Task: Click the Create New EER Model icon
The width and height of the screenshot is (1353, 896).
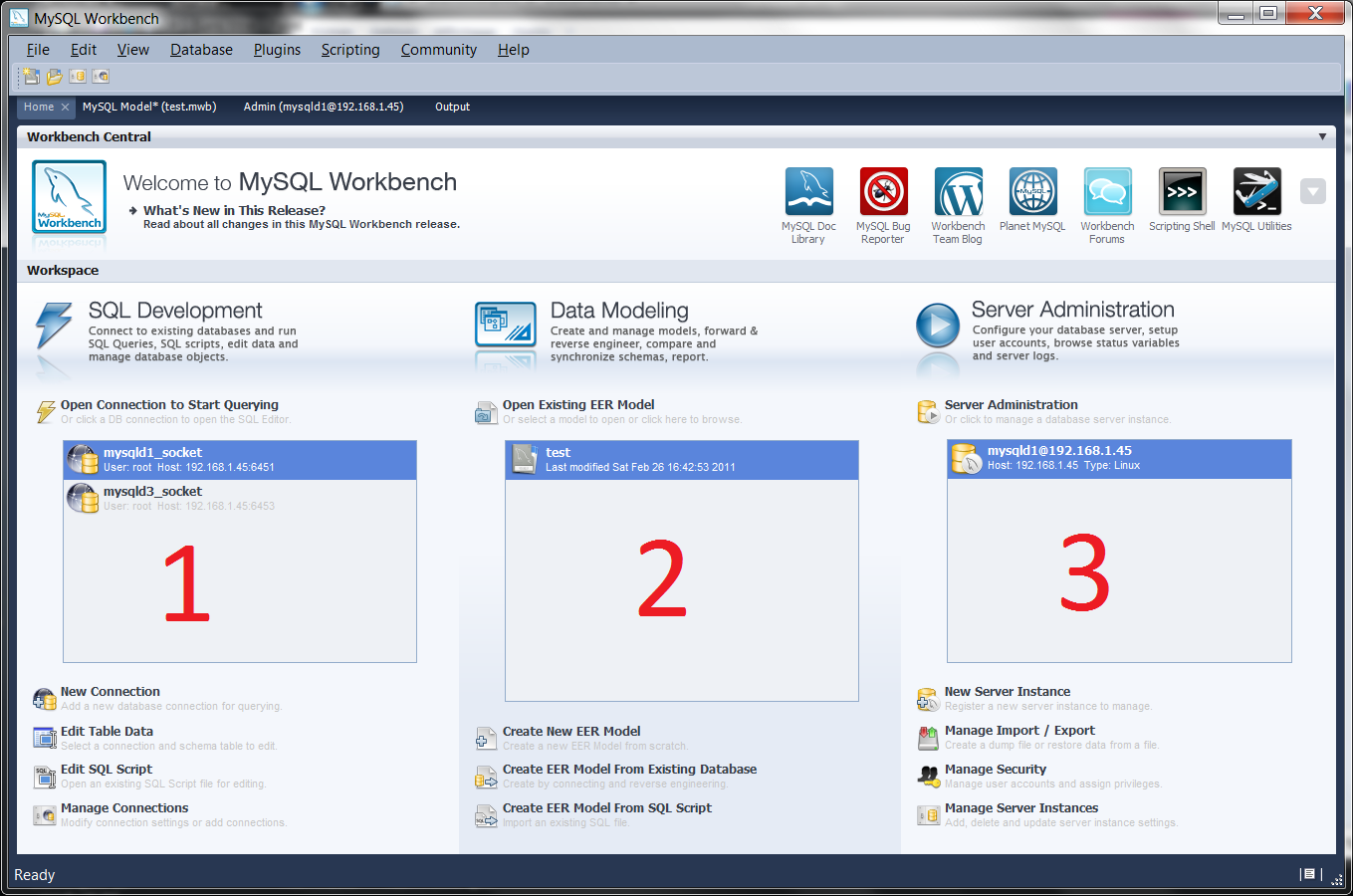Action: 486,738
